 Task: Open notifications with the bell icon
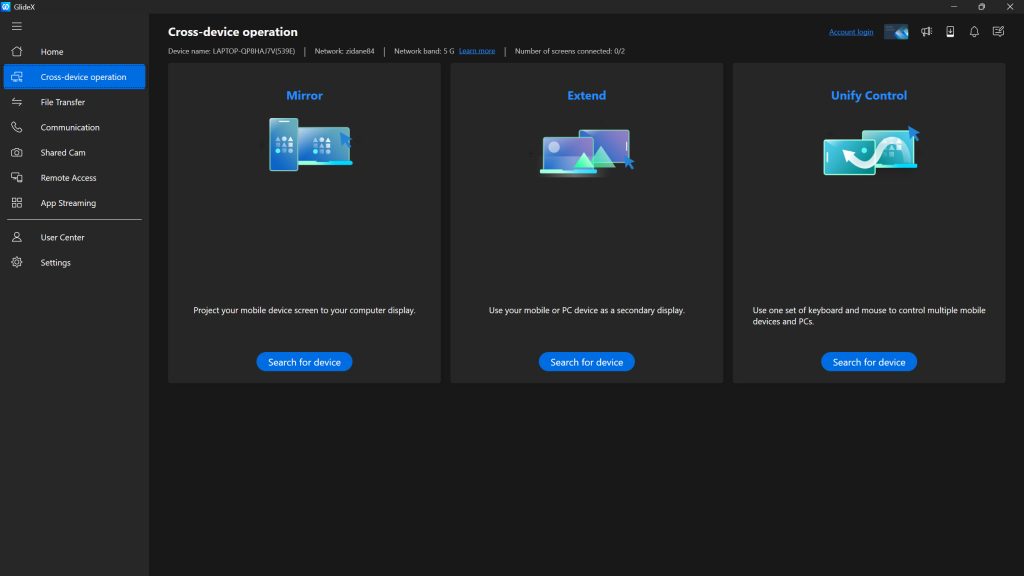point(974,32)
